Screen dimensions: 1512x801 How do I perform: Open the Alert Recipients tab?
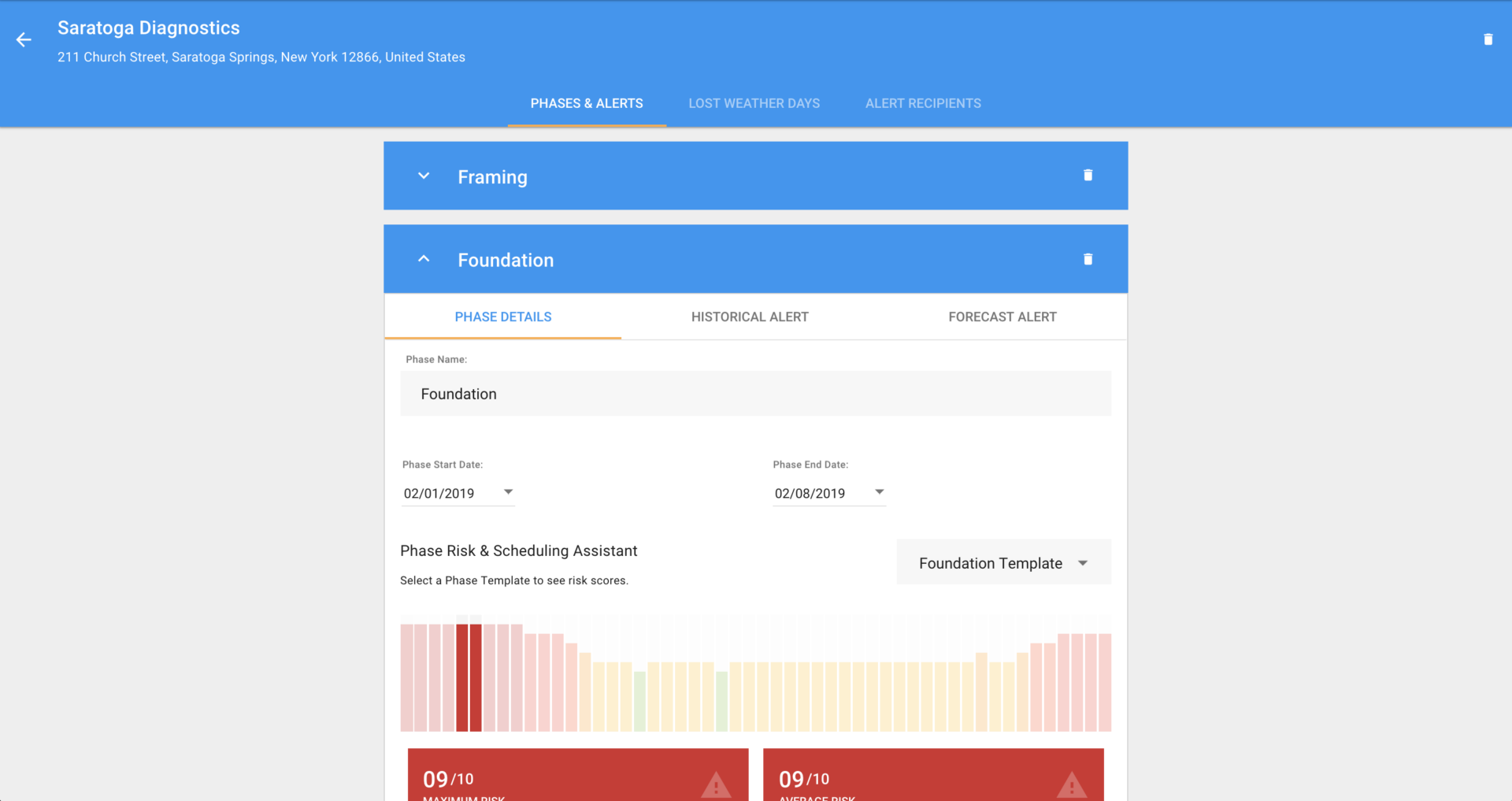coord(923,103)
